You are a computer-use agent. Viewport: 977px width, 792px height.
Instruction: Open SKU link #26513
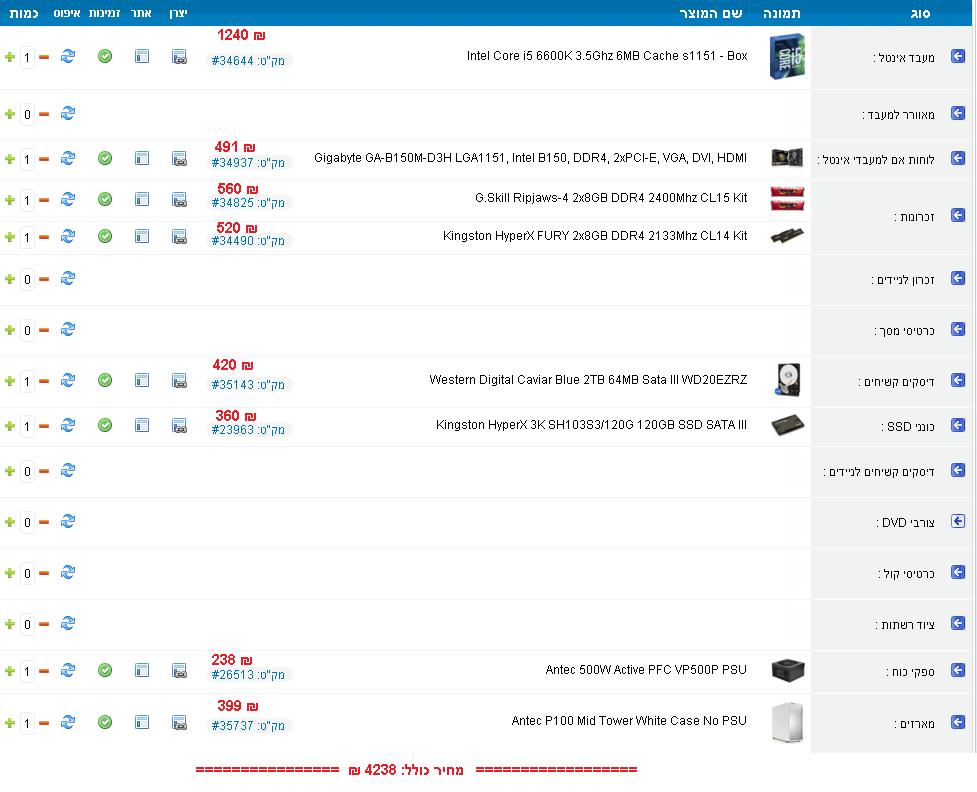tap(249, 674)
